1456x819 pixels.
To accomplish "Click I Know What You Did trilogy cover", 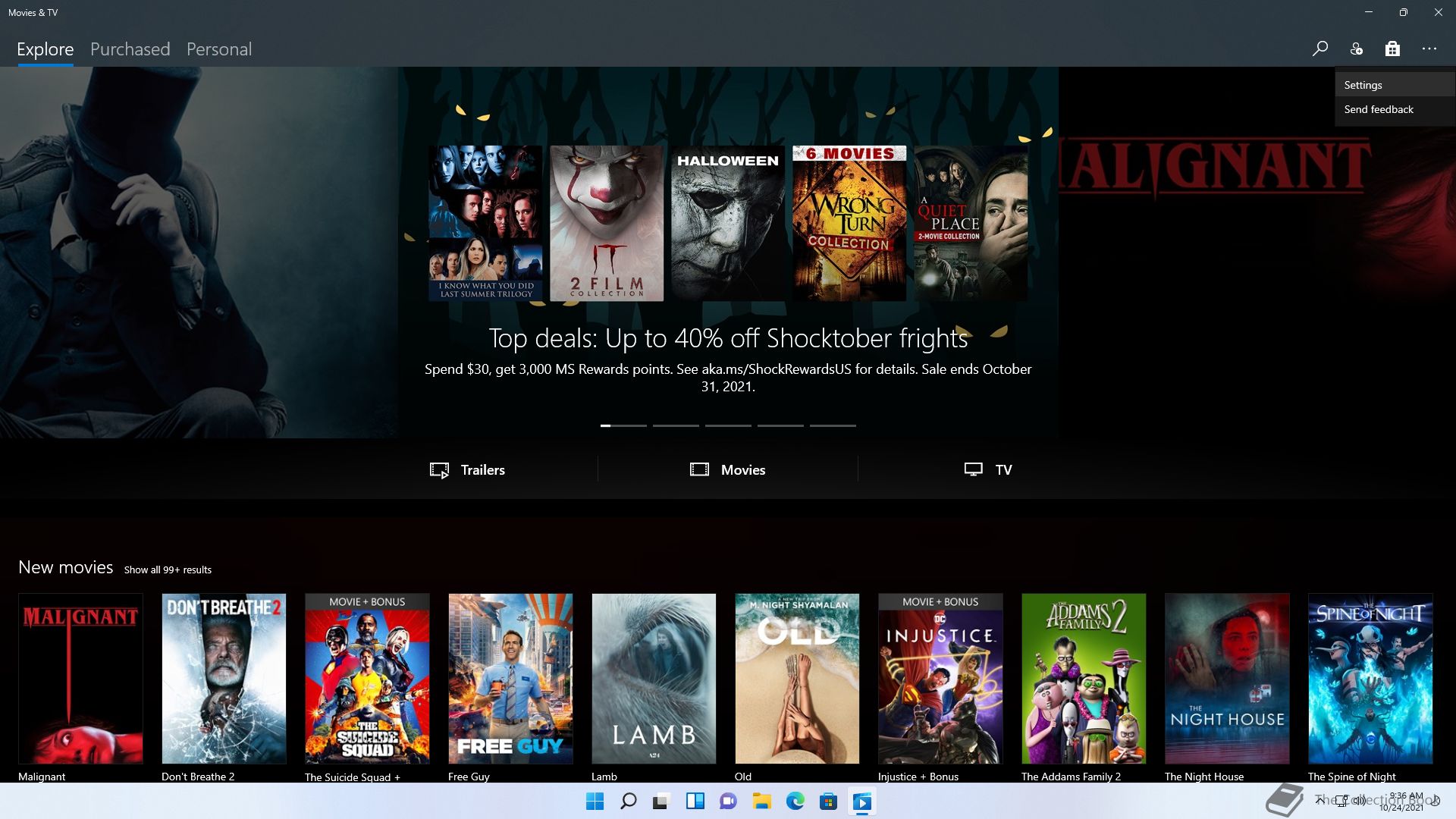I will tap(485, 223).
